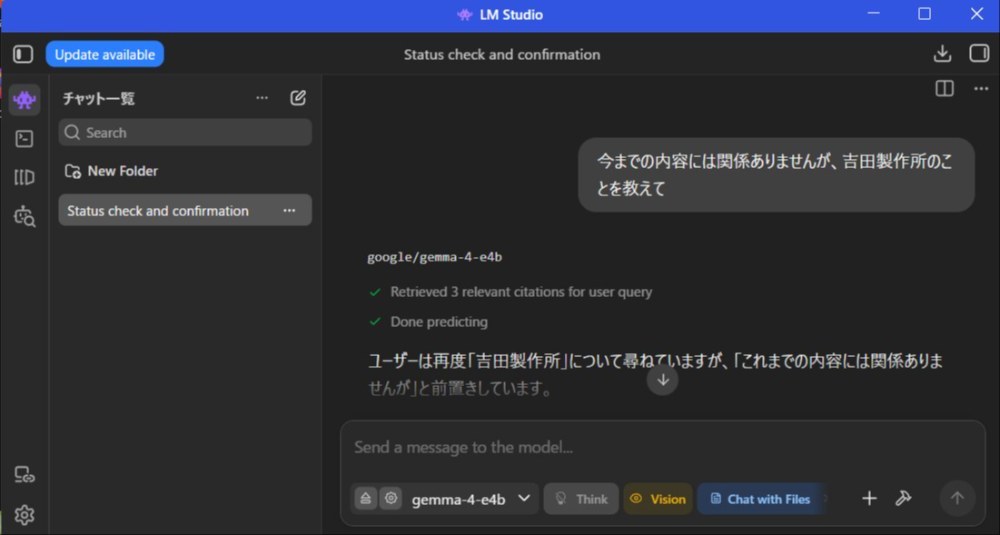Add attachment with plus icon
Screen dimensions: 1000x535
(869, 499)
